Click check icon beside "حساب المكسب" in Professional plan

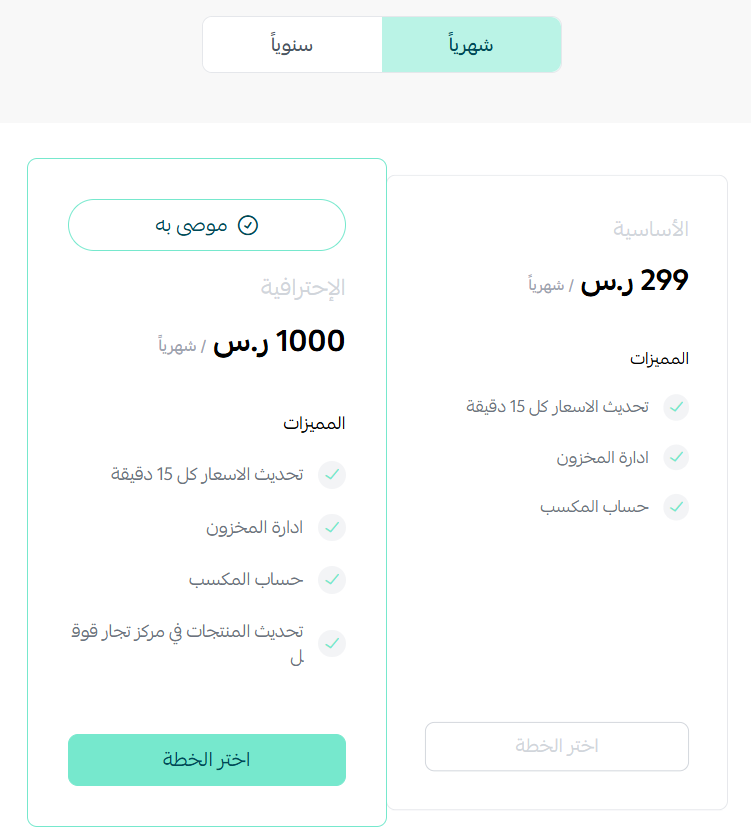click(x=332, y=580)
